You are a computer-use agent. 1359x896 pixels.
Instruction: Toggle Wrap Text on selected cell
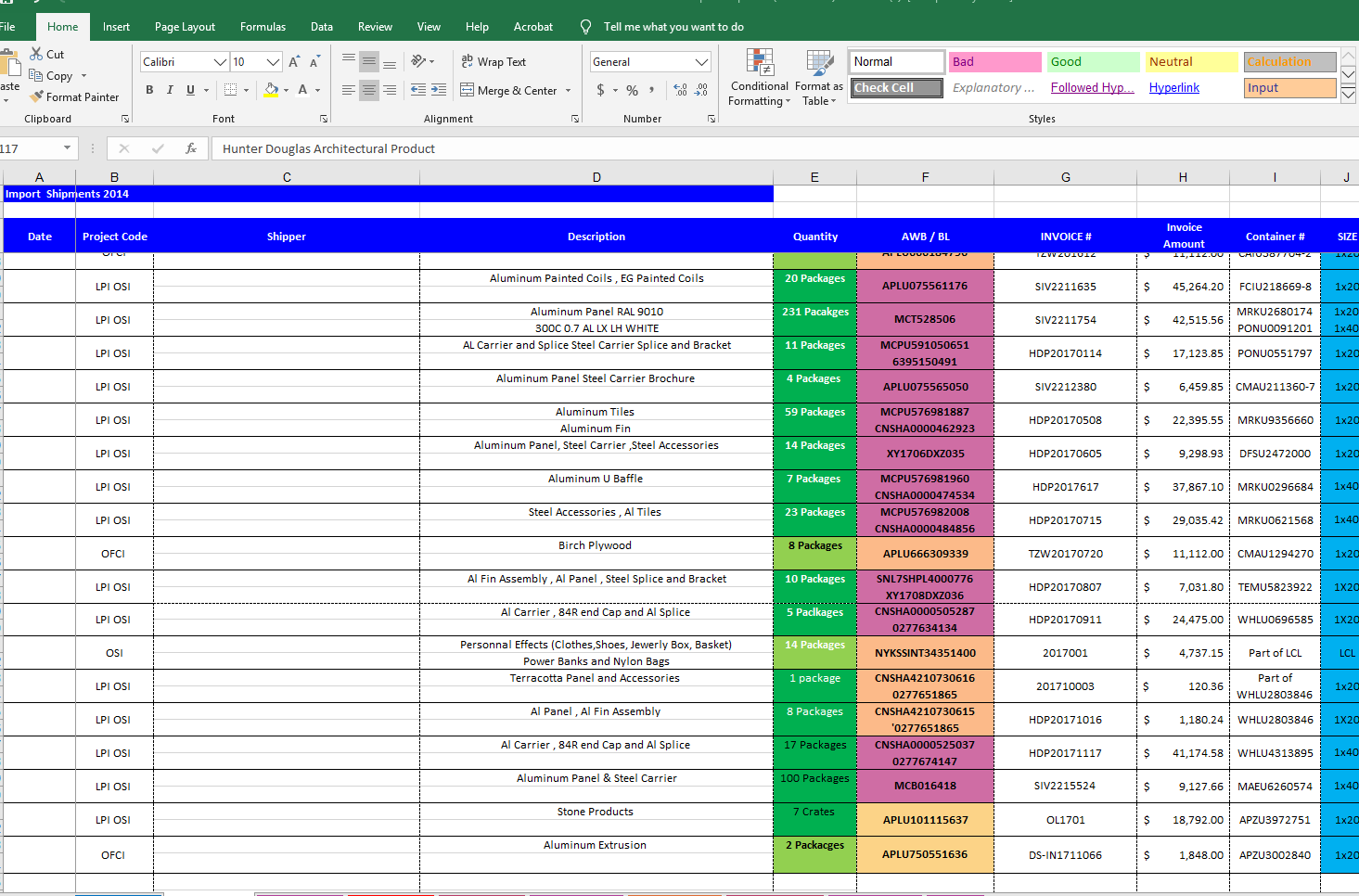[494, 62]
